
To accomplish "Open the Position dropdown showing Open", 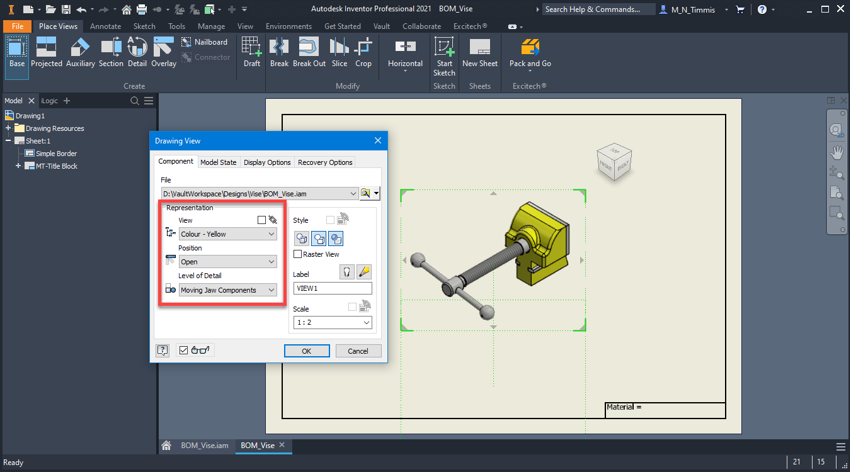I will (228, 262).
